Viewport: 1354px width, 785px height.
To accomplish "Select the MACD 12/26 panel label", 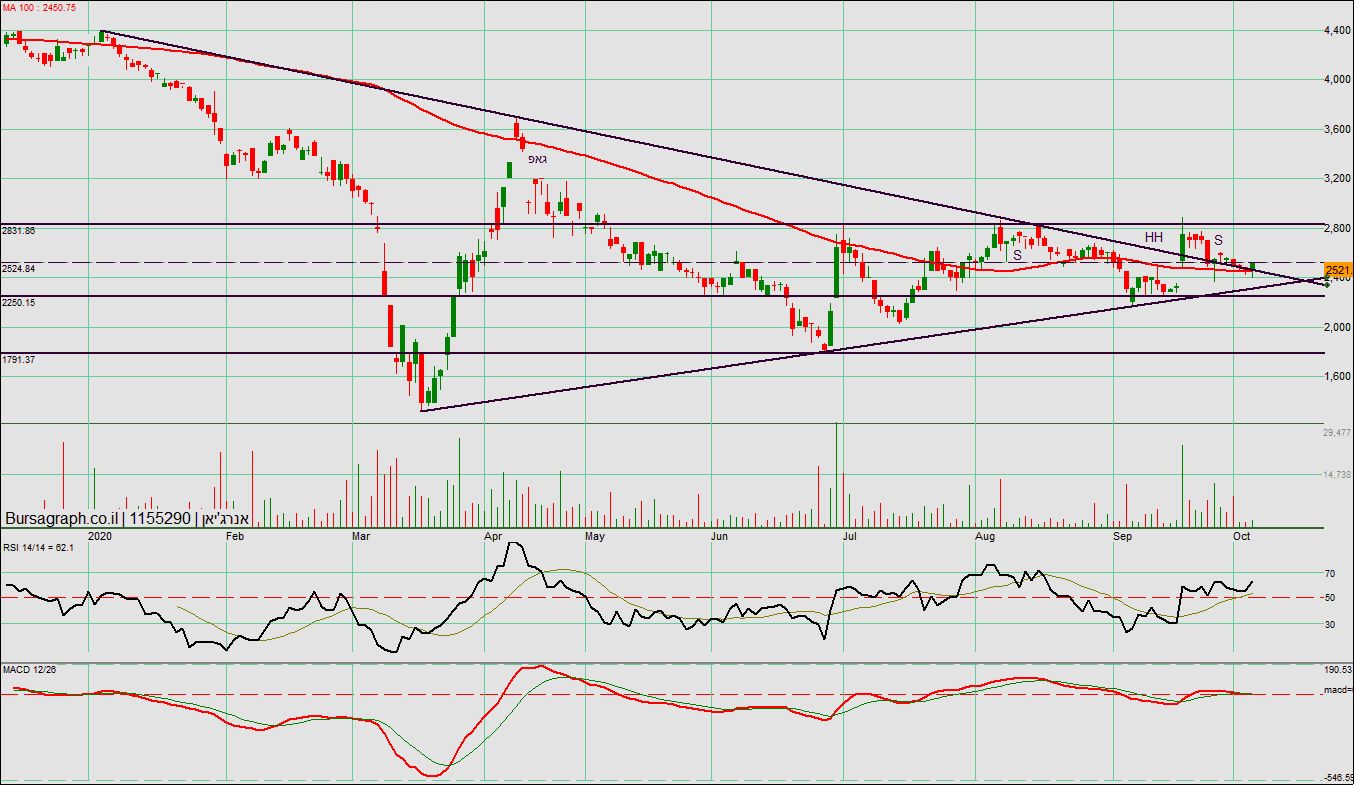I will pyautogui.click(x=28, y=668).
